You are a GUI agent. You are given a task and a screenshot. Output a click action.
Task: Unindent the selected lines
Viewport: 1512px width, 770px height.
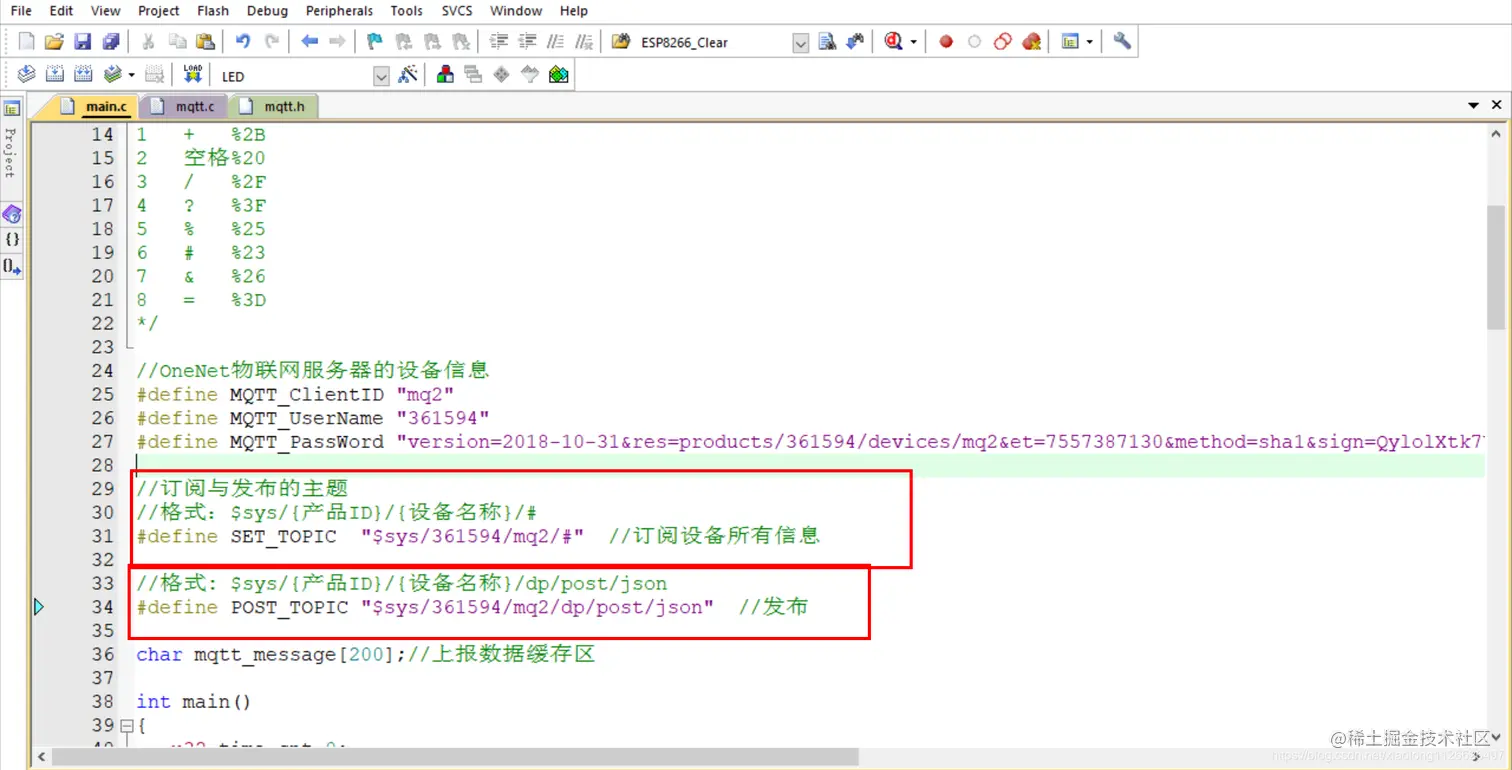click(x=527, y=42)
